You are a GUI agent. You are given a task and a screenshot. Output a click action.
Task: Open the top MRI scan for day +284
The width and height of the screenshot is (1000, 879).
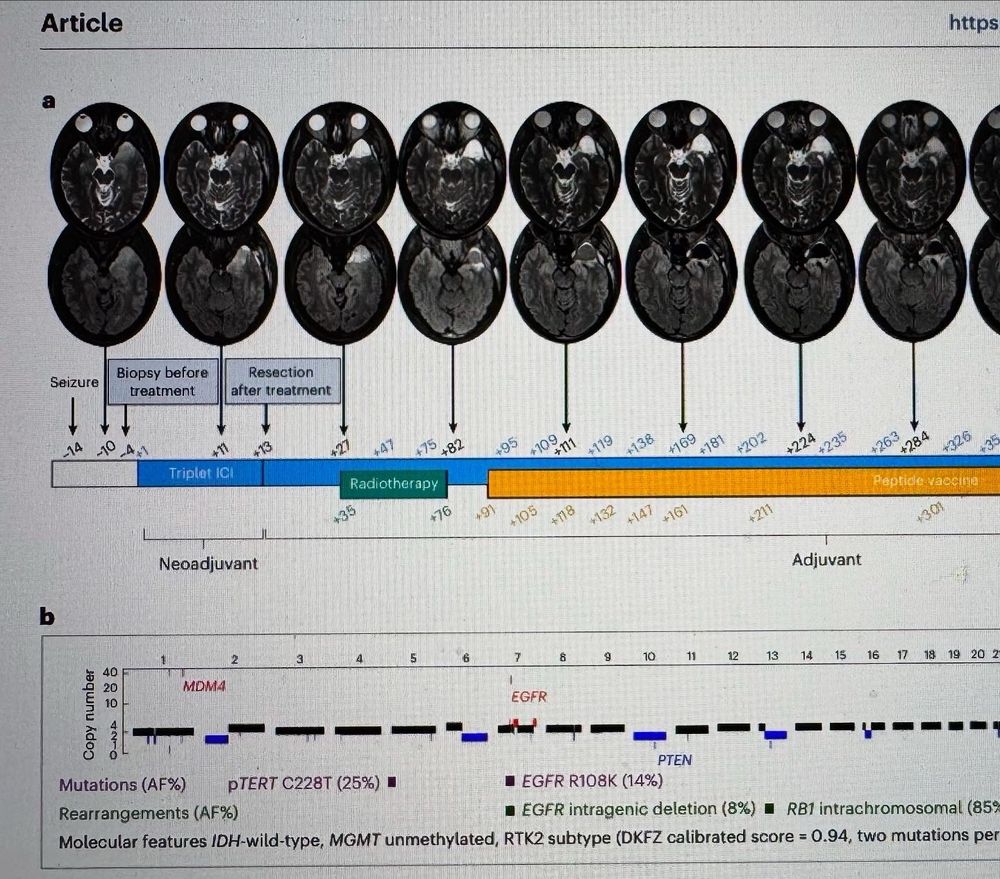912,166
